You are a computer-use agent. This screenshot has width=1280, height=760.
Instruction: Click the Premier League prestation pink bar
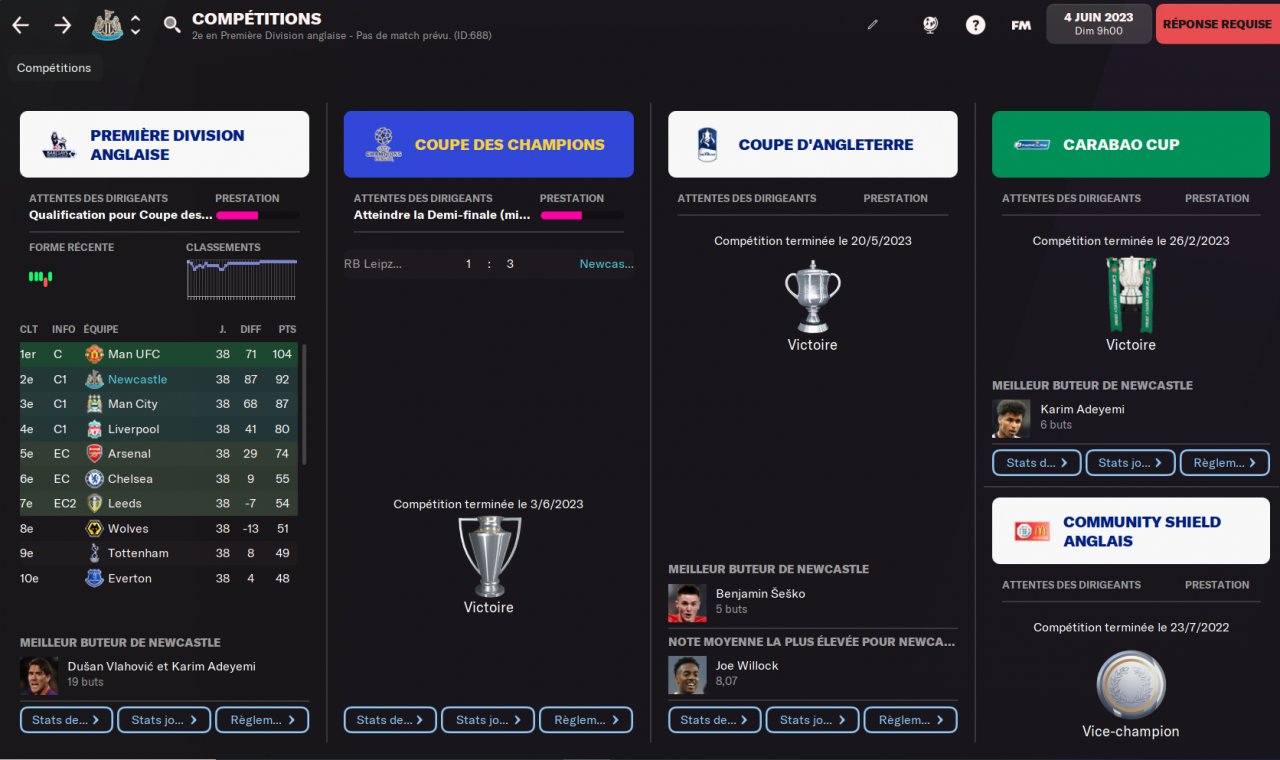[x=238, y=215]
